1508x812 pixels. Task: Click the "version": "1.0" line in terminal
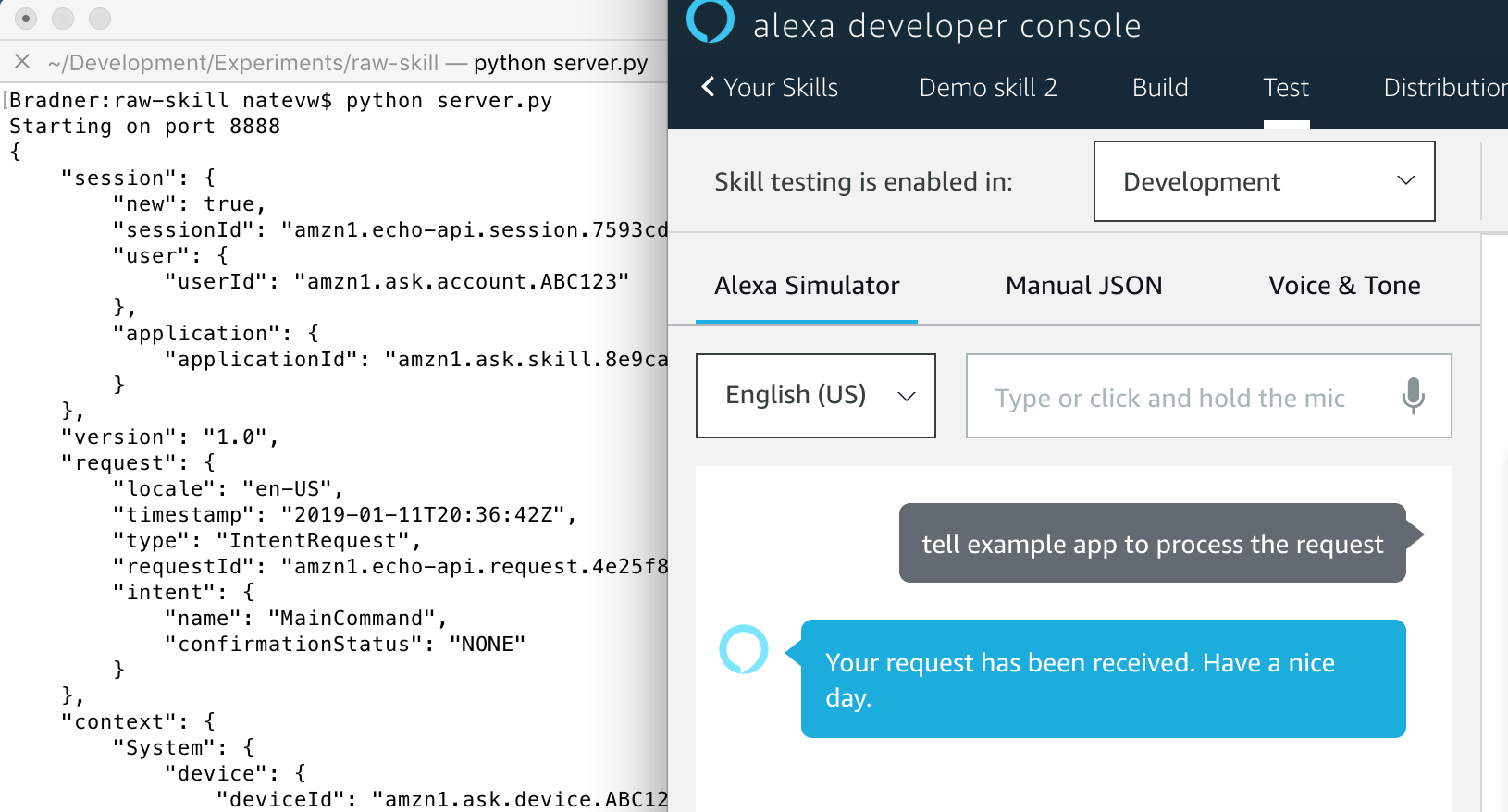(x=170, y=437)
